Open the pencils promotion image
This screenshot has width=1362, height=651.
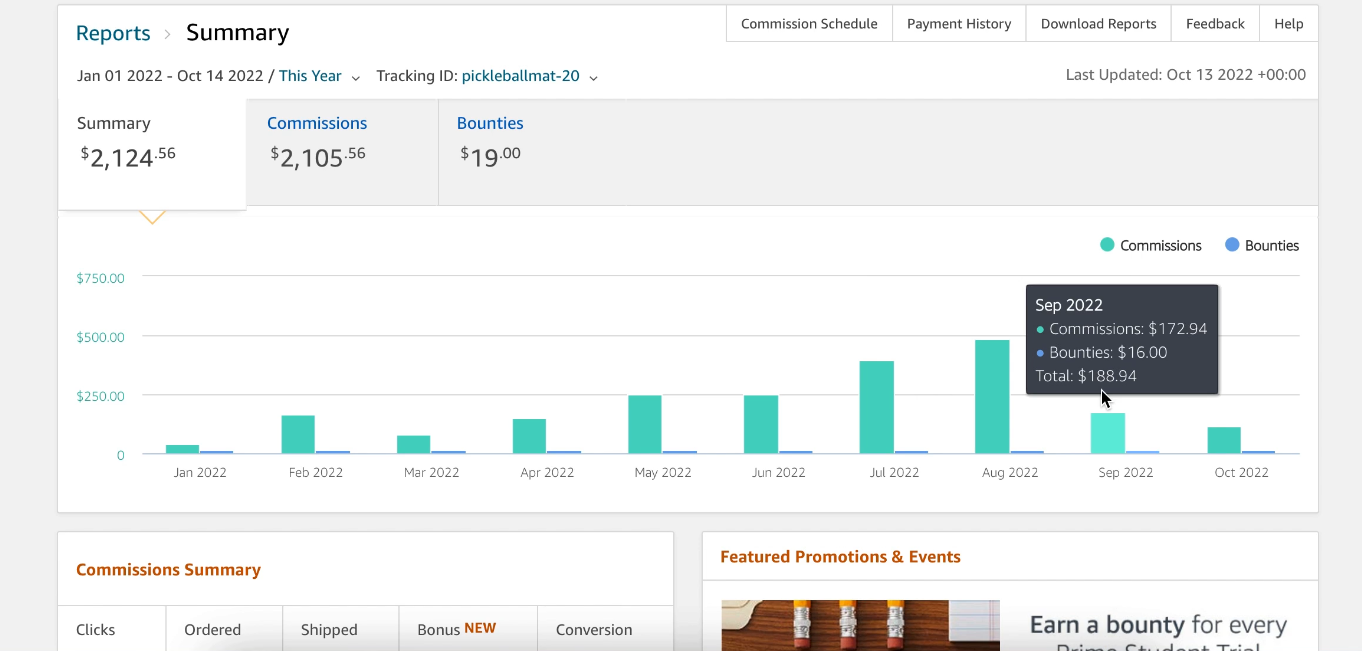(860, 625)
